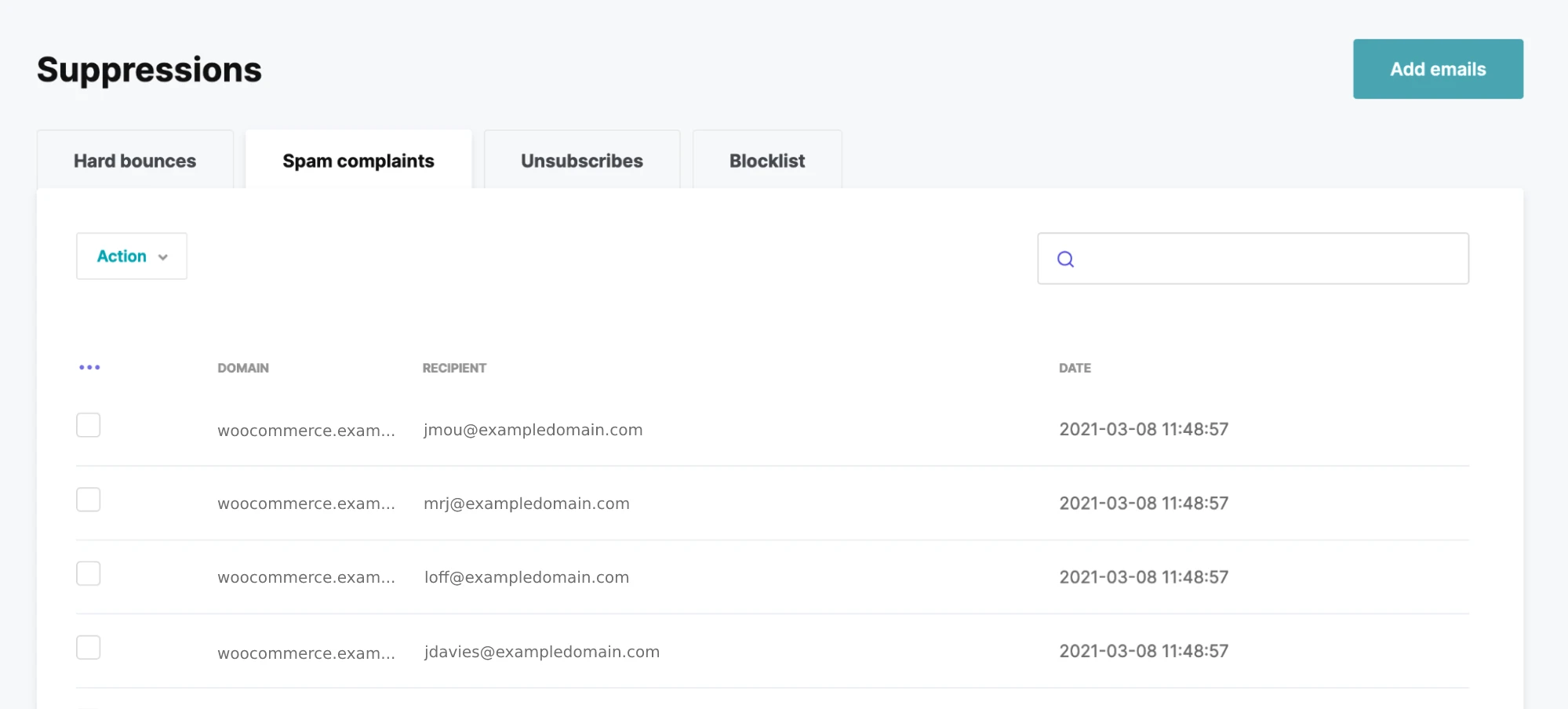Check the loff@exampledomain.com row checkbox
This screenshot has width=1568, height=709.
(x=89, y=573)
